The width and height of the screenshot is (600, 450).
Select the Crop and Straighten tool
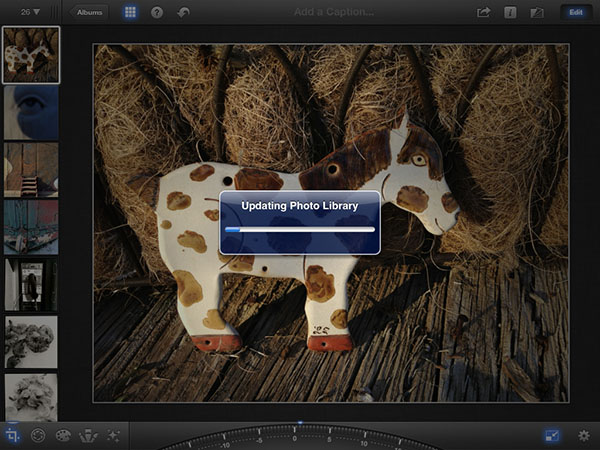coord(13,435)
